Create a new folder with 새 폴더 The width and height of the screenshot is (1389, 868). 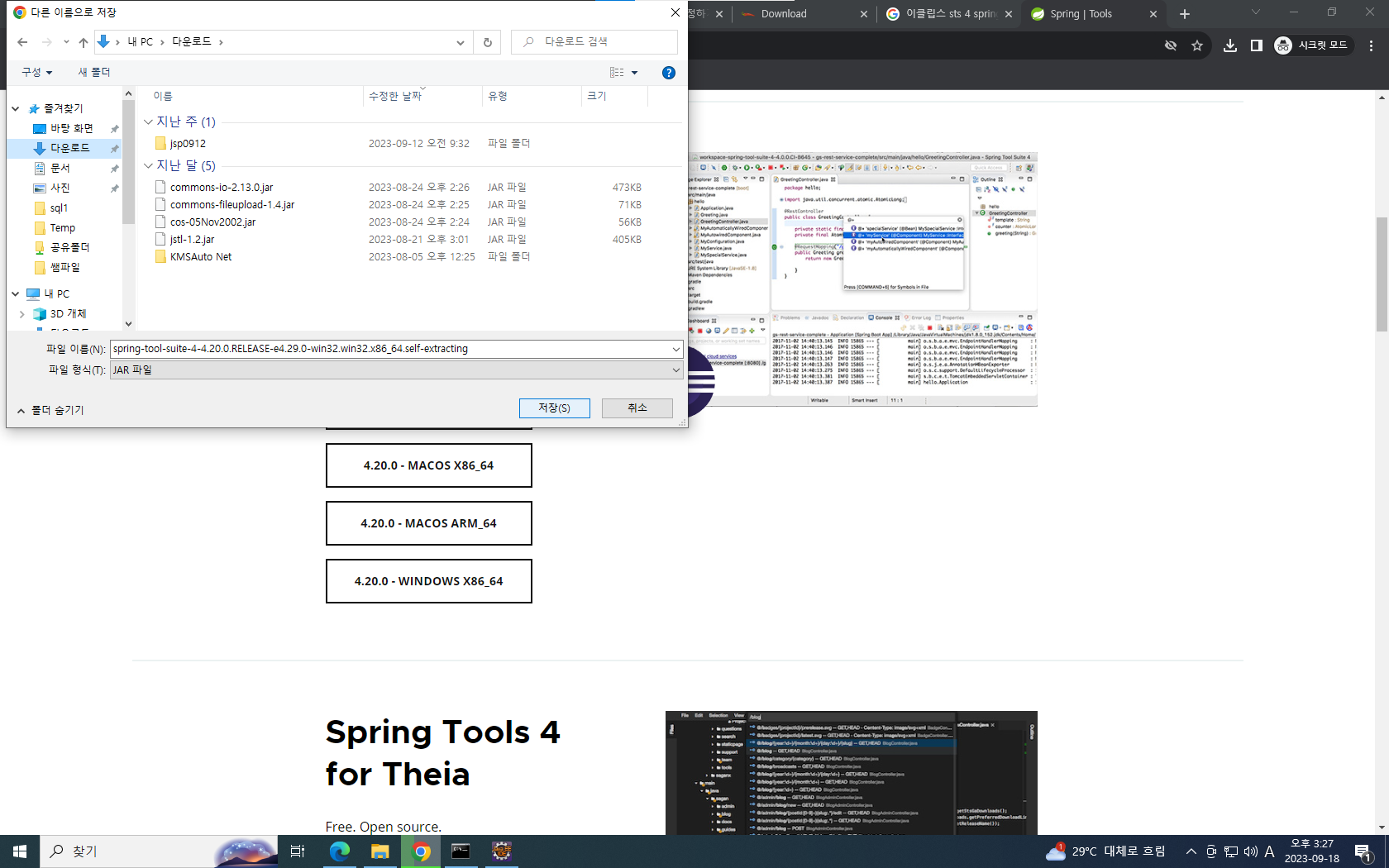(x=94, y=73)
